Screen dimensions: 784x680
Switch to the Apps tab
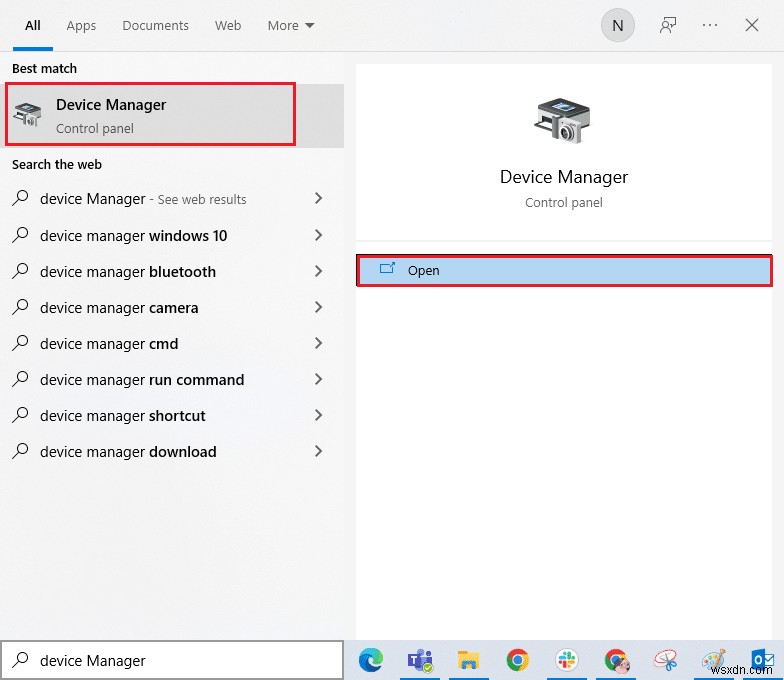point(81,26)
